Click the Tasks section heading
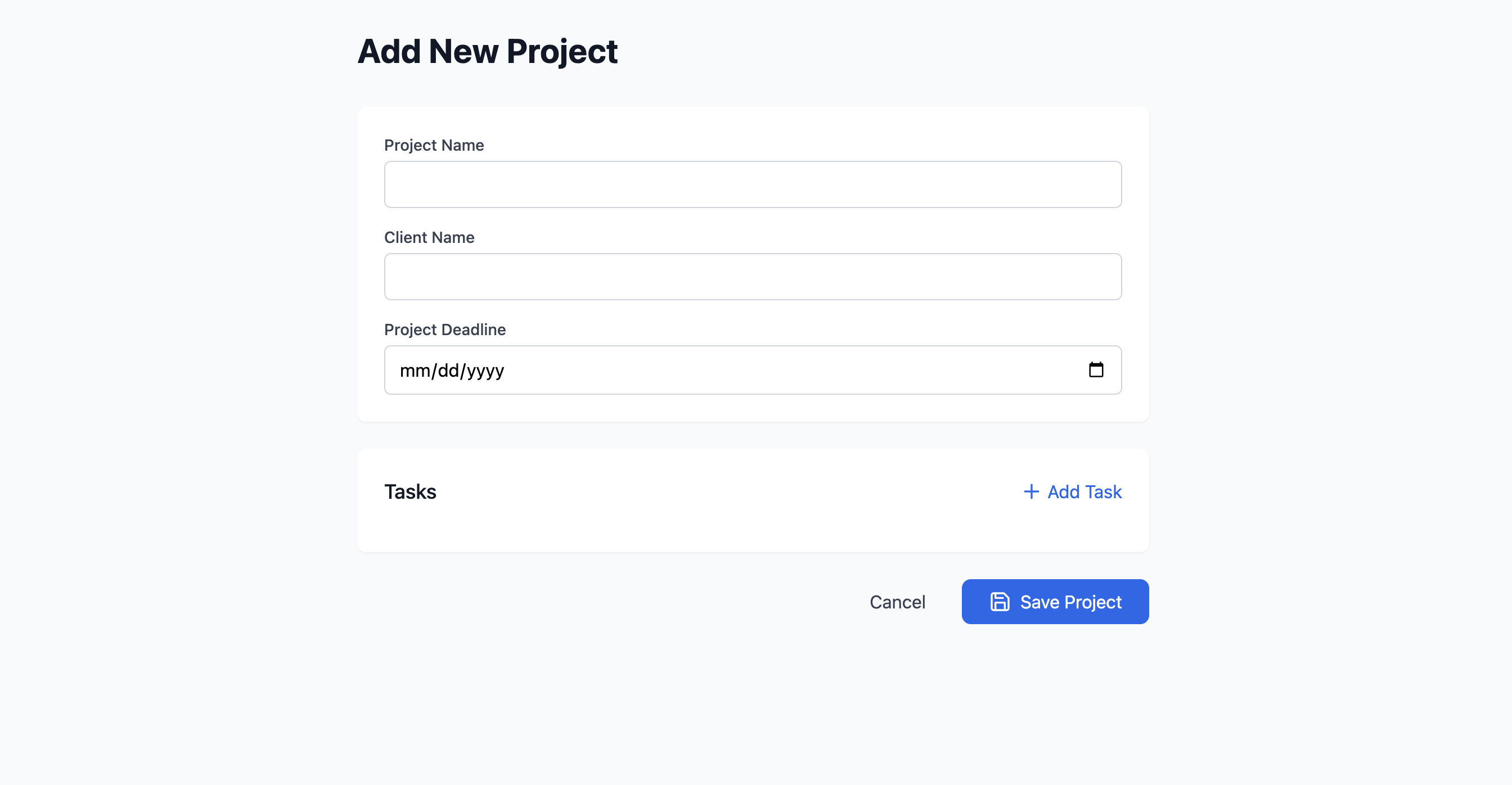This screenshot has height=785, width=1512. coord(409,491)
